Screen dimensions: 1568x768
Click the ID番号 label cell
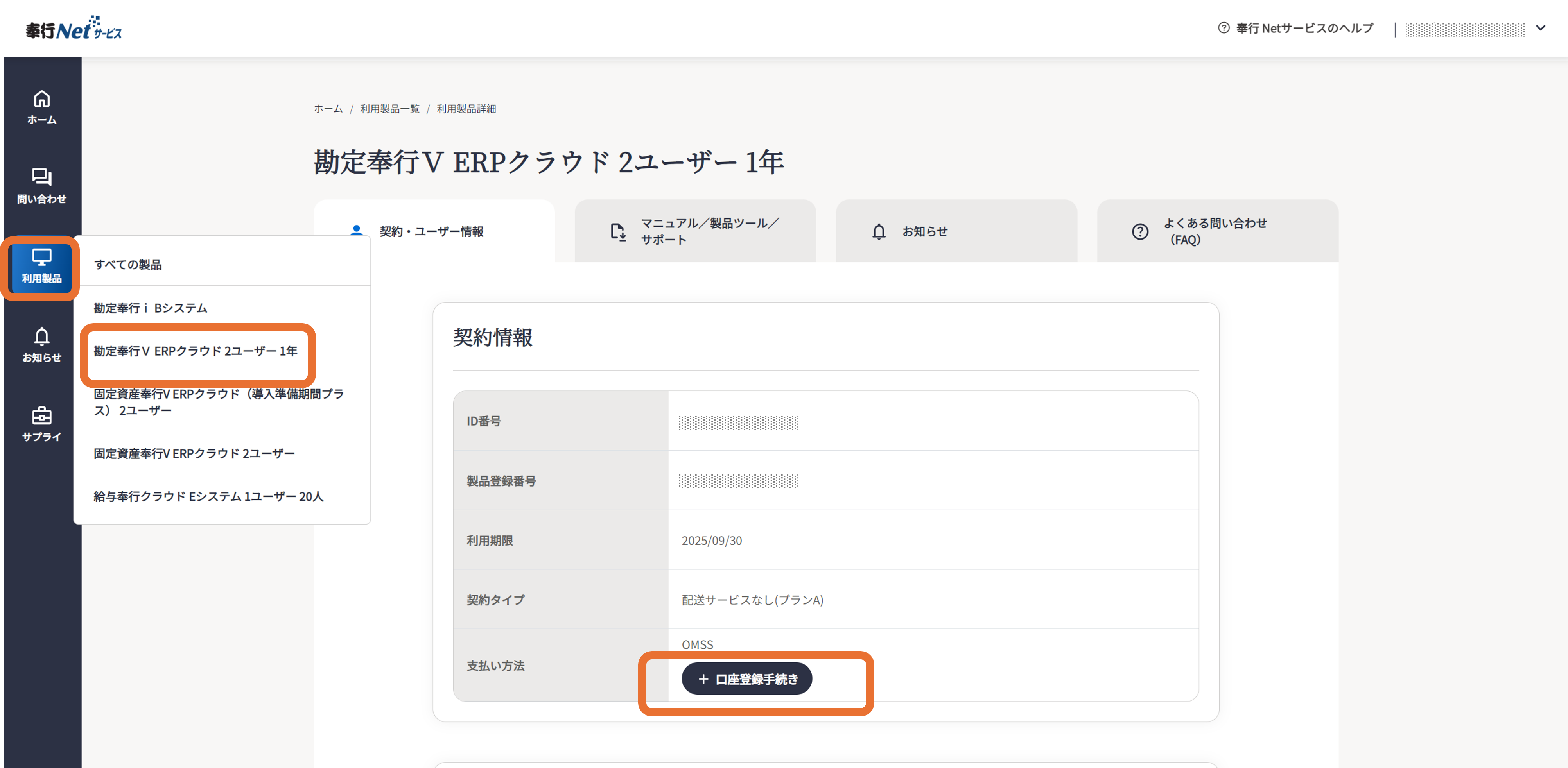tap(561, 421)
